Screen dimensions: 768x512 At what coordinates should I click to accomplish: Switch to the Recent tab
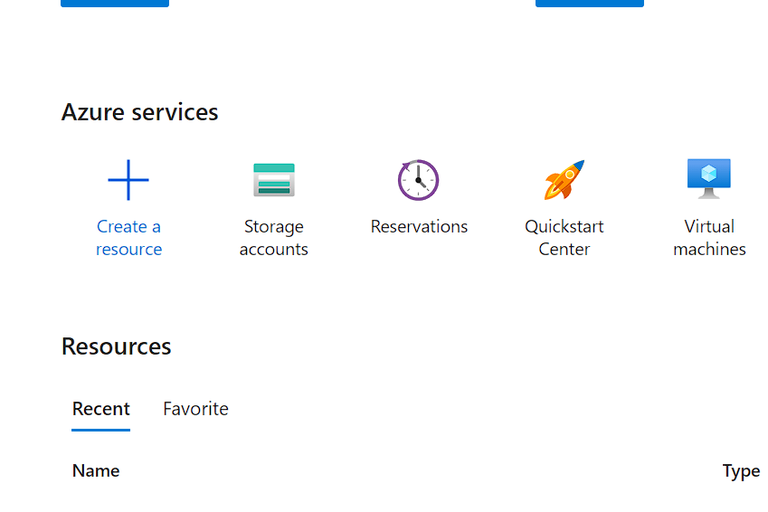(101, 409)
